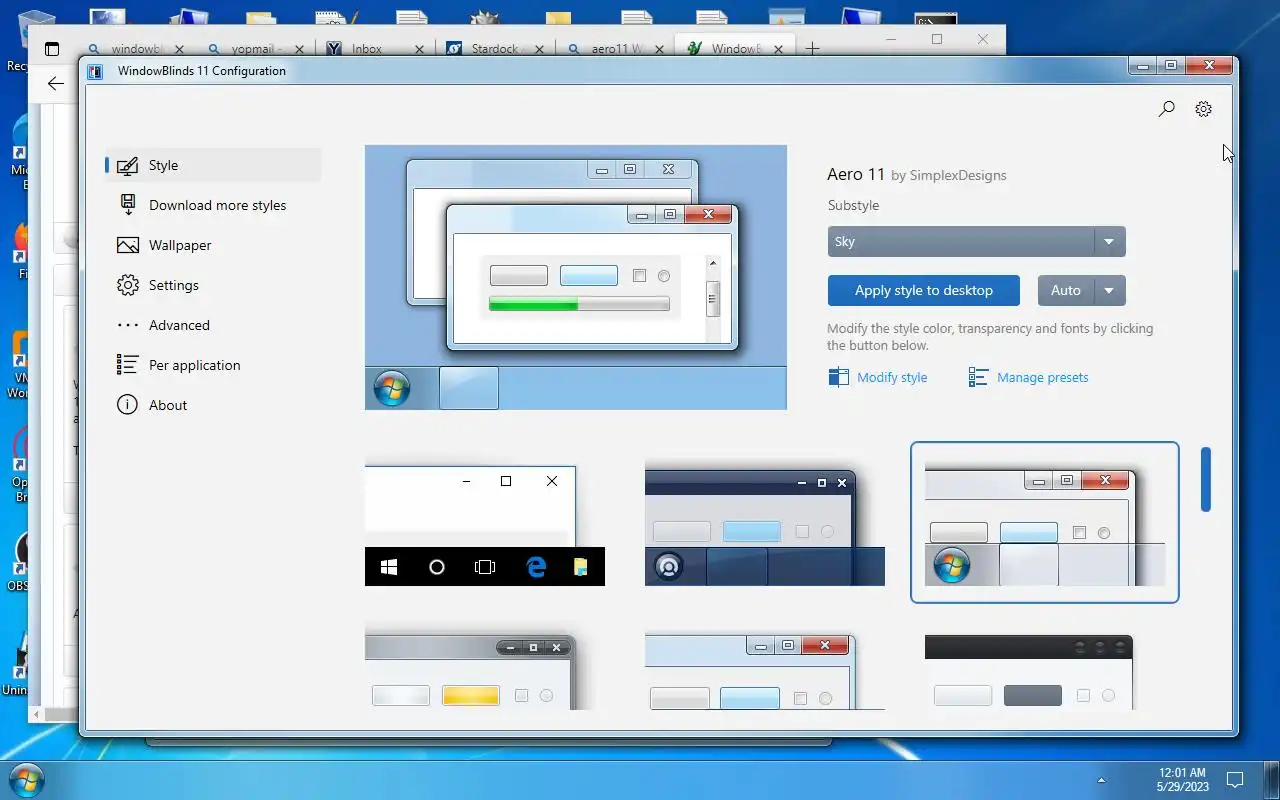The width and height of the screenshot is (1280, 800).
Task: Open the taskbar clock showing 12:01 AM
Action: pos(1183,780)
